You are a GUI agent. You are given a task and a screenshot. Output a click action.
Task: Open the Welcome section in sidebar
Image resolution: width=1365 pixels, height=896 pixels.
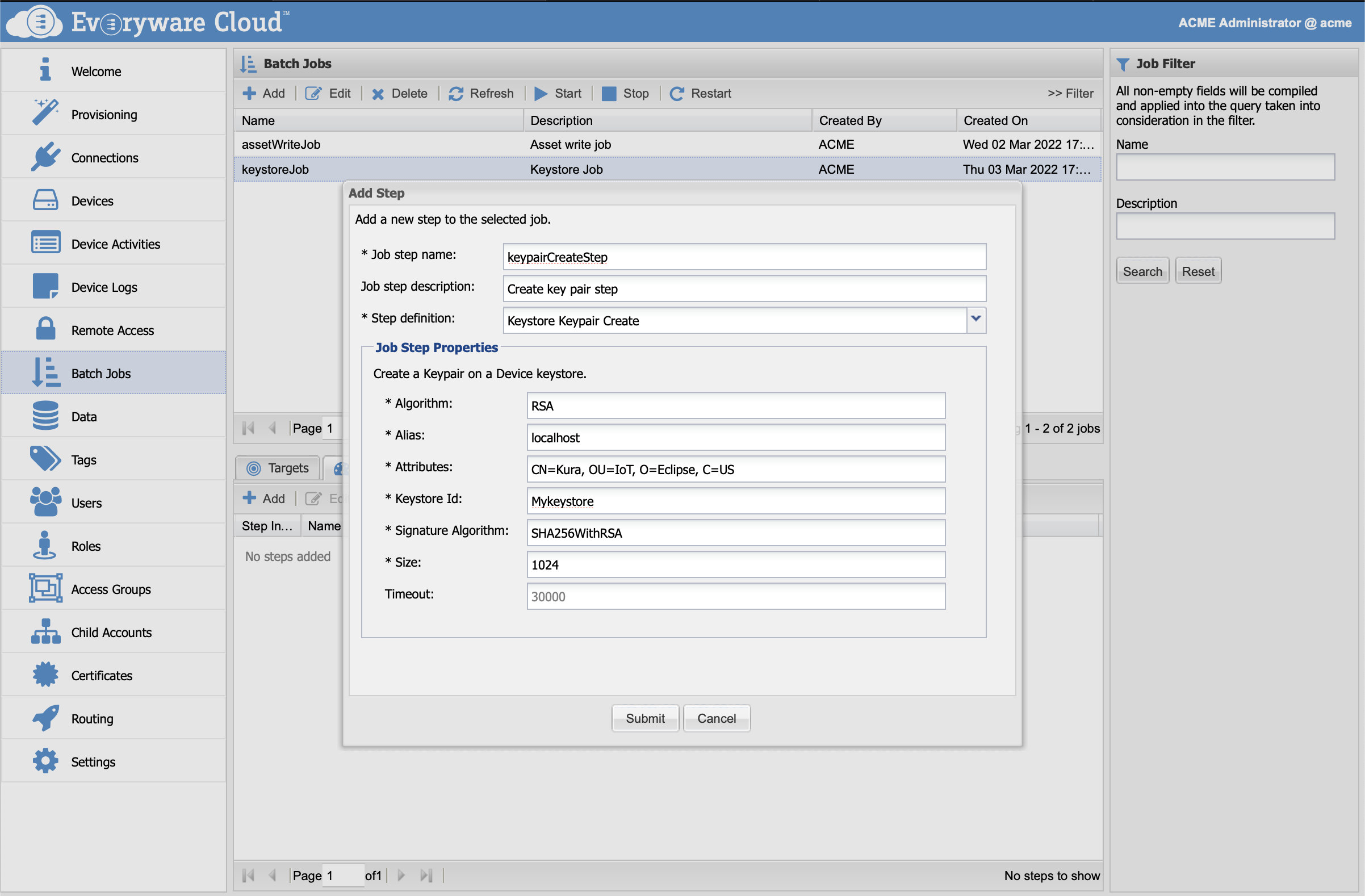(x=114, y=71)
